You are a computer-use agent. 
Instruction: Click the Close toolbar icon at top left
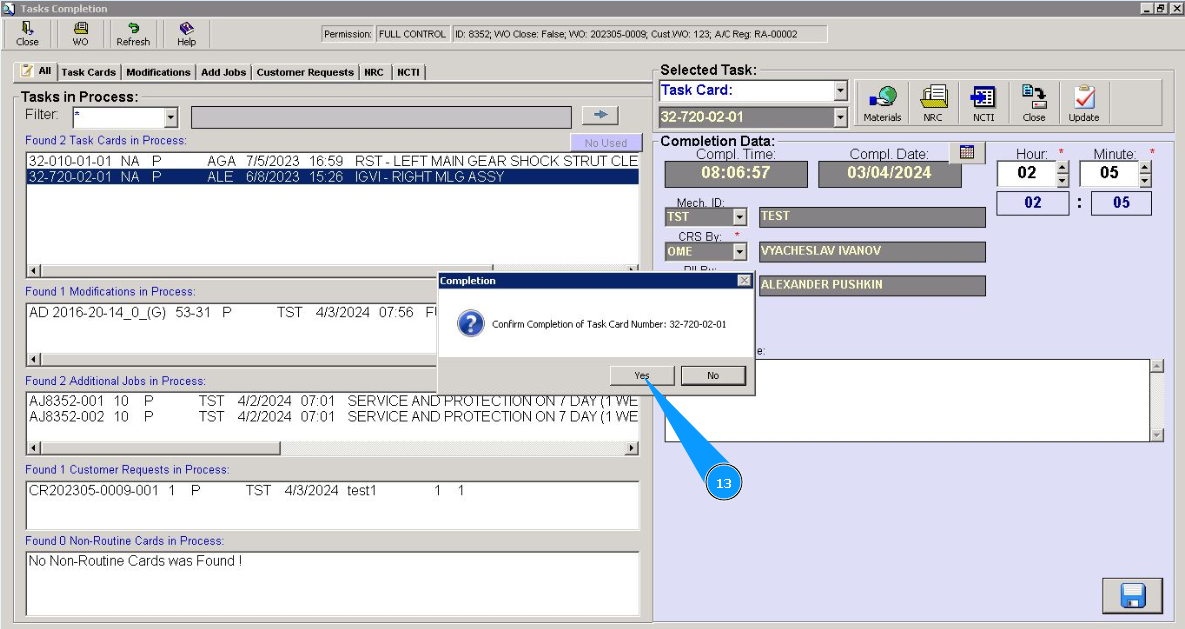click(x=27, y=33)
